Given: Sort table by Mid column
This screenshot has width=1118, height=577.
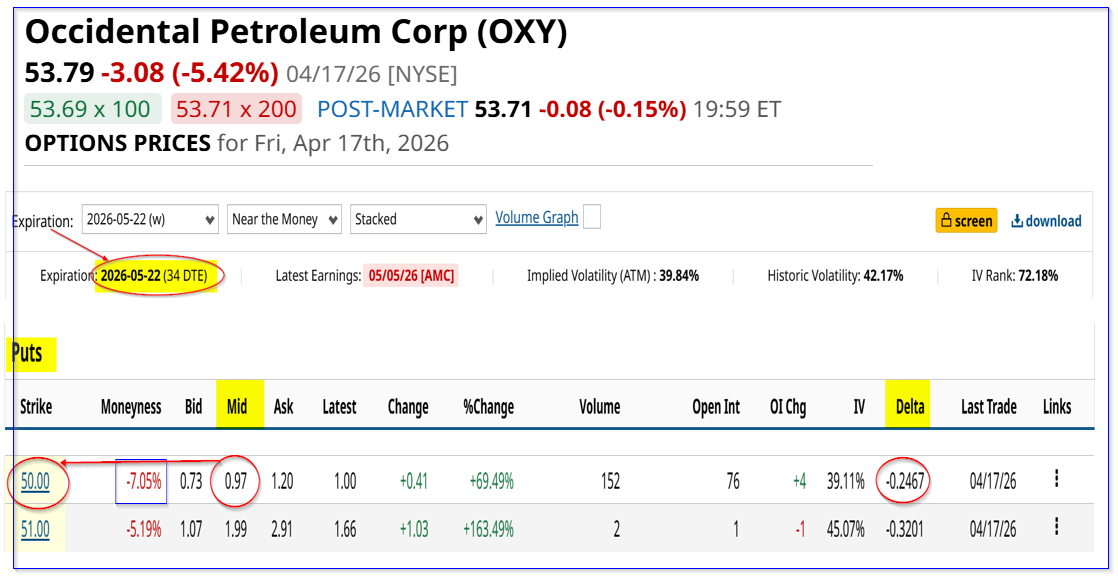Looking at the screenshot, I should click(x=238, y=407).
